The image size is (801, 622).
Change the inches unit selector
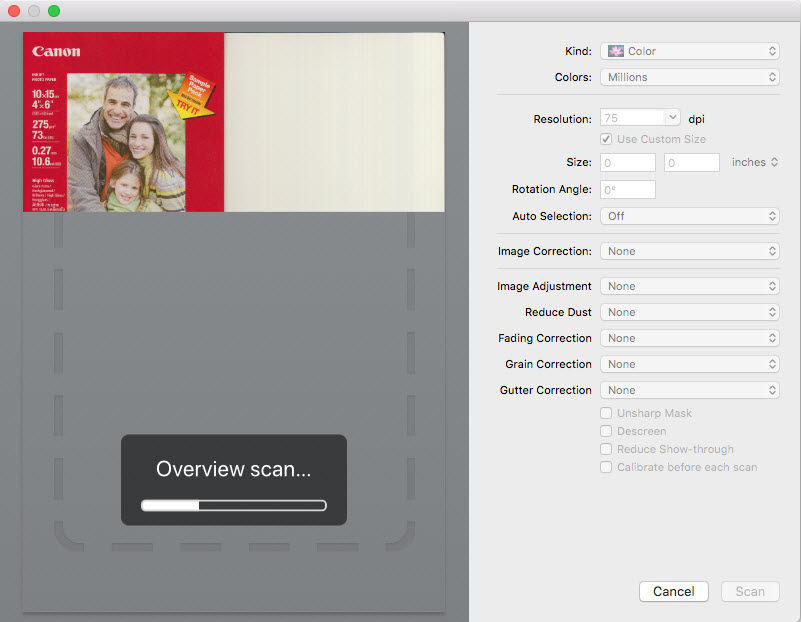(x=755, y=162)
